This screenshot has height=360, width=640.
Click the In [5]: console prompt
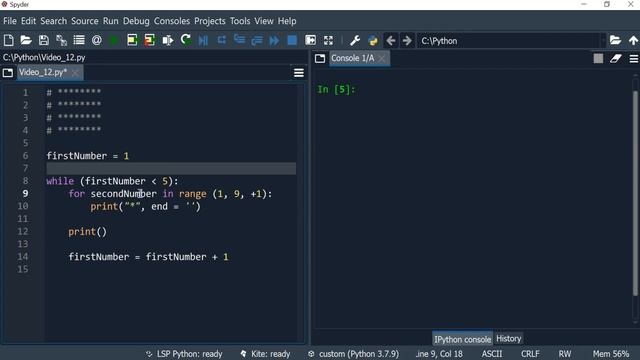[336, 89]
